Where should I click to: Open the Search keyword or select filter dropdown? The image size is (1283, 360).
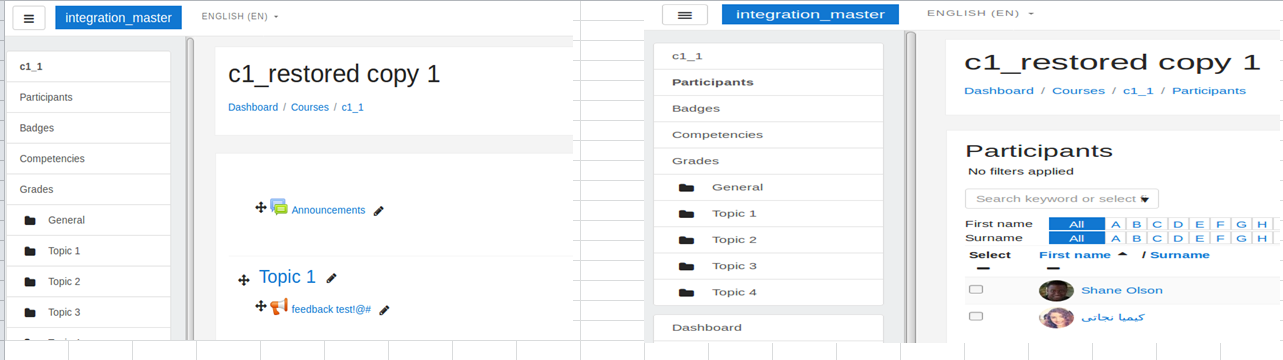pos(1062,199)
